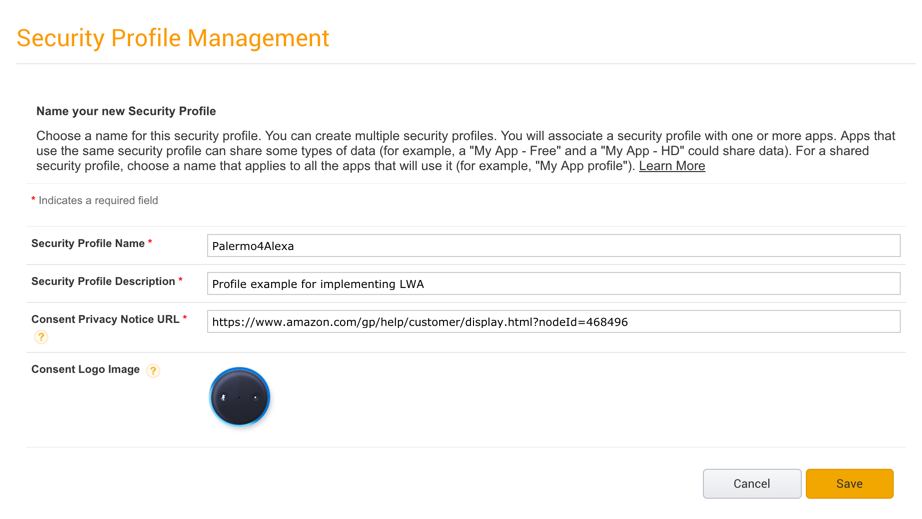
Task: Click the 'Name your new Security Profile' heading
Action: (x=126, y=111)
